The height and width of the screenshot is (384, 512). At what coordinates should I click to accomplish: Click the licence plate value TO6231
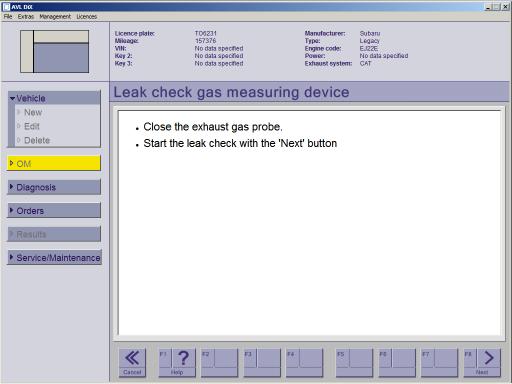coord(206,33)
